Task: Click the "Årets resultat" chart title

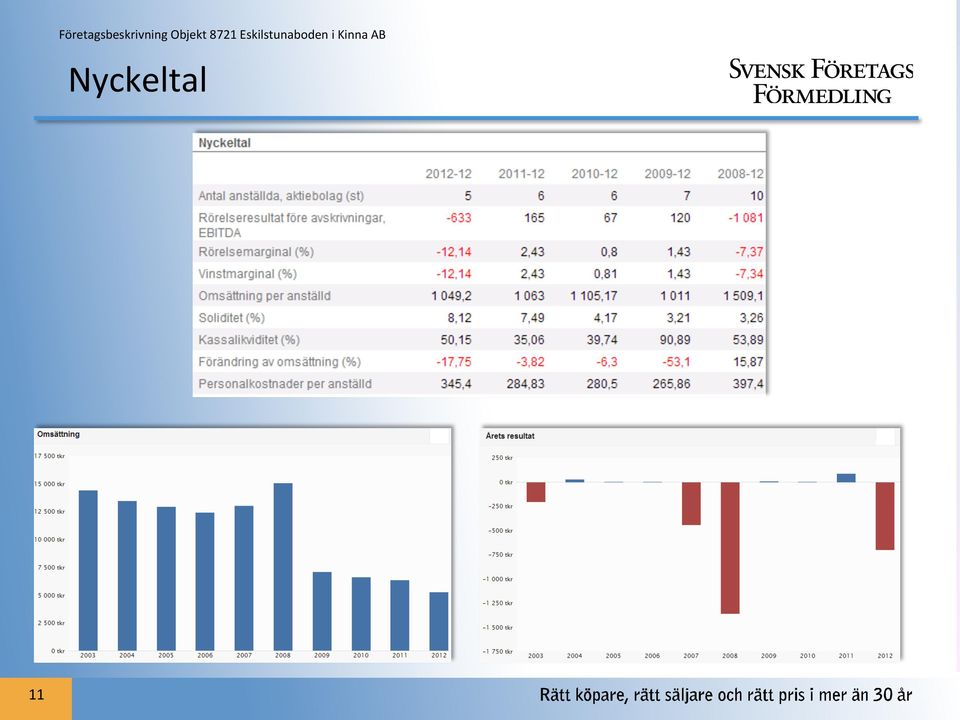Action: tap(510, 436)
